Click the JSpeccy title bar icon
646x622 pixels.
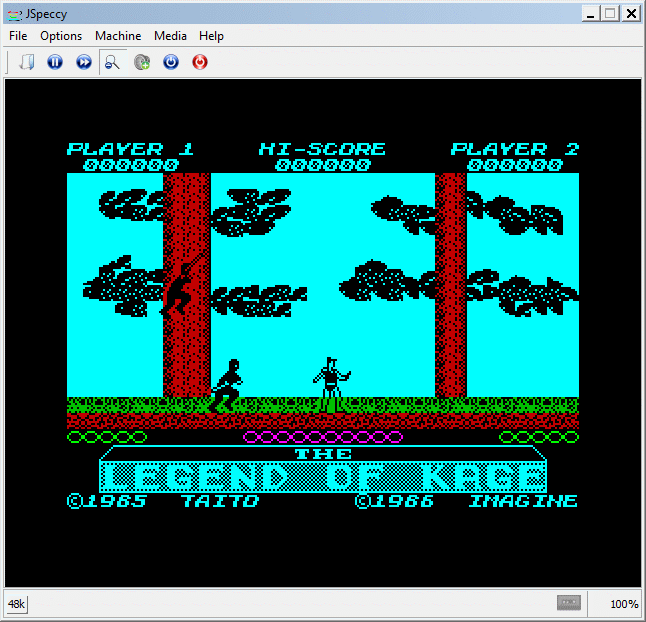click(13, 14)
